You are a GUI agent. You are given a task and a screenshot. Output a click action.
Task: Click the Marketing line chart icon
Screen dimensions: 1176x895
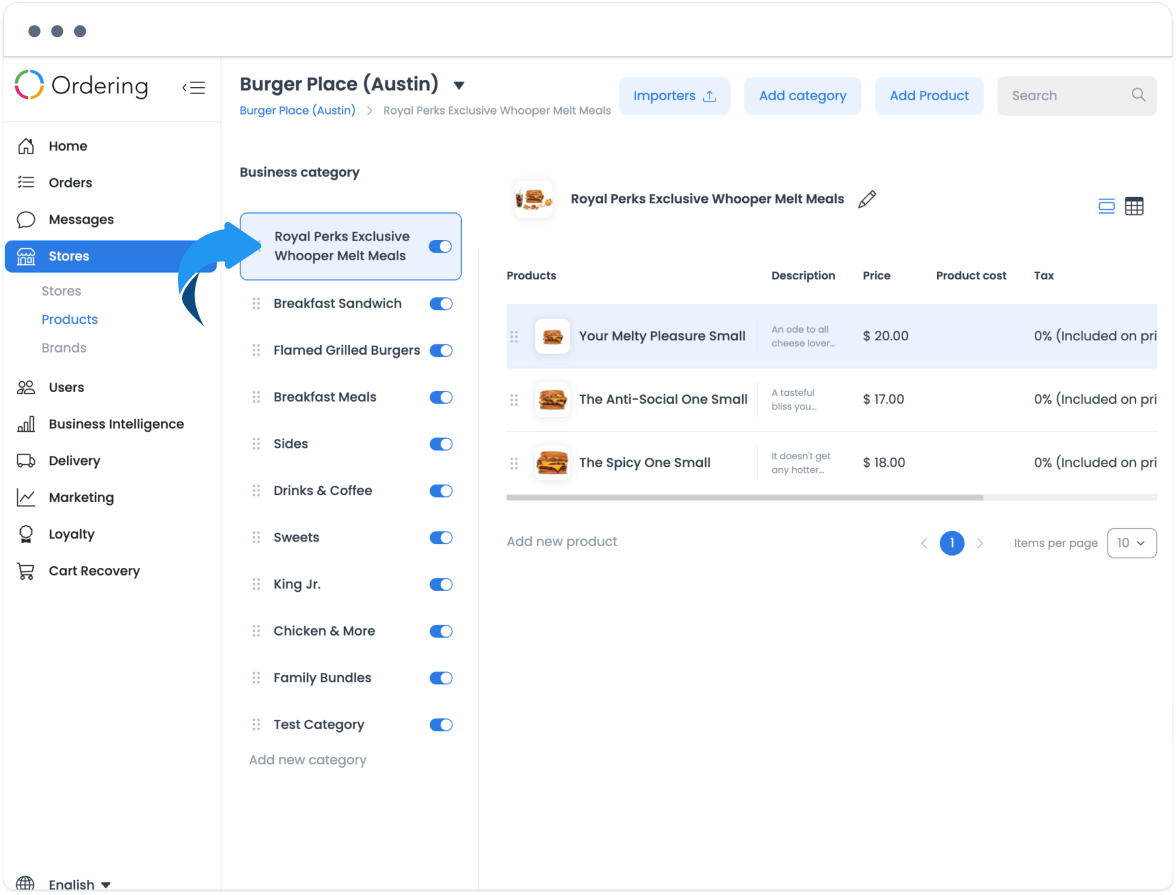(26, 497)
